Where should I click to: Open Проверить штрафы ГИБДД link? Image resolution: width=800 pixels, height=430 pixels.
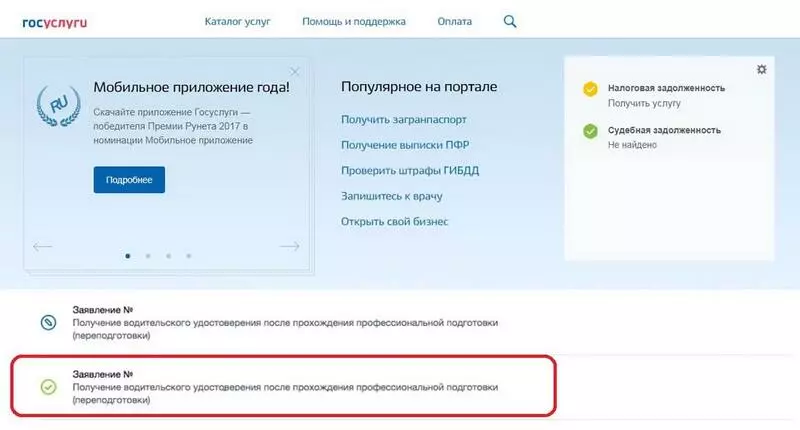tap(410, 170)
